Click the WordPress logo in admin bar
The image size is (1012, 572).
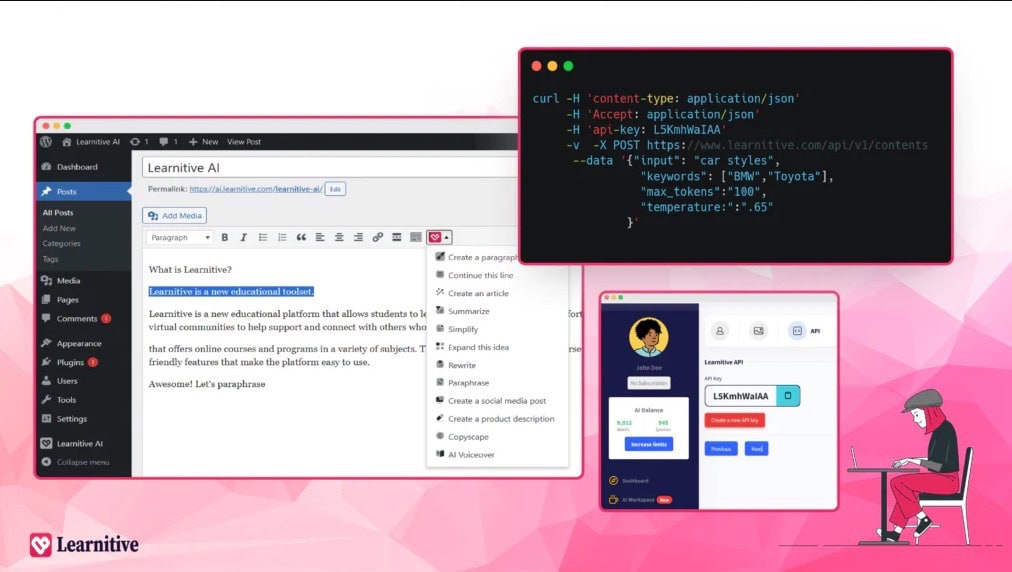point(46,142)
